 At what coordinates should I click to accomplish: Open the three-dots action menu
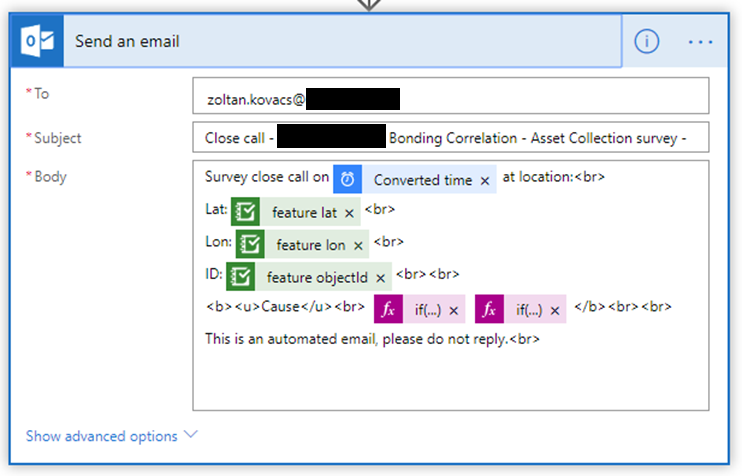700,42
